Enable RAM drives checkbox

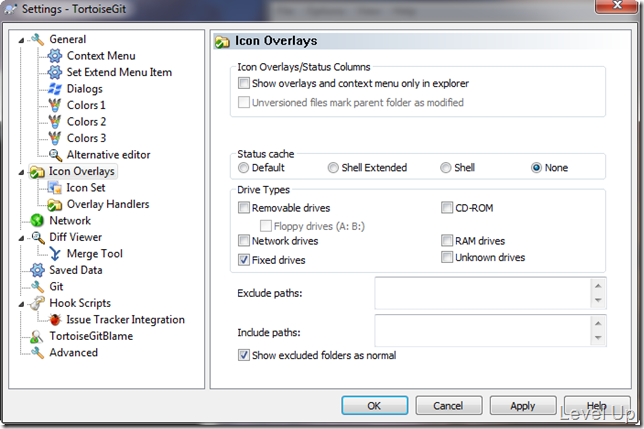click(447, 241)
